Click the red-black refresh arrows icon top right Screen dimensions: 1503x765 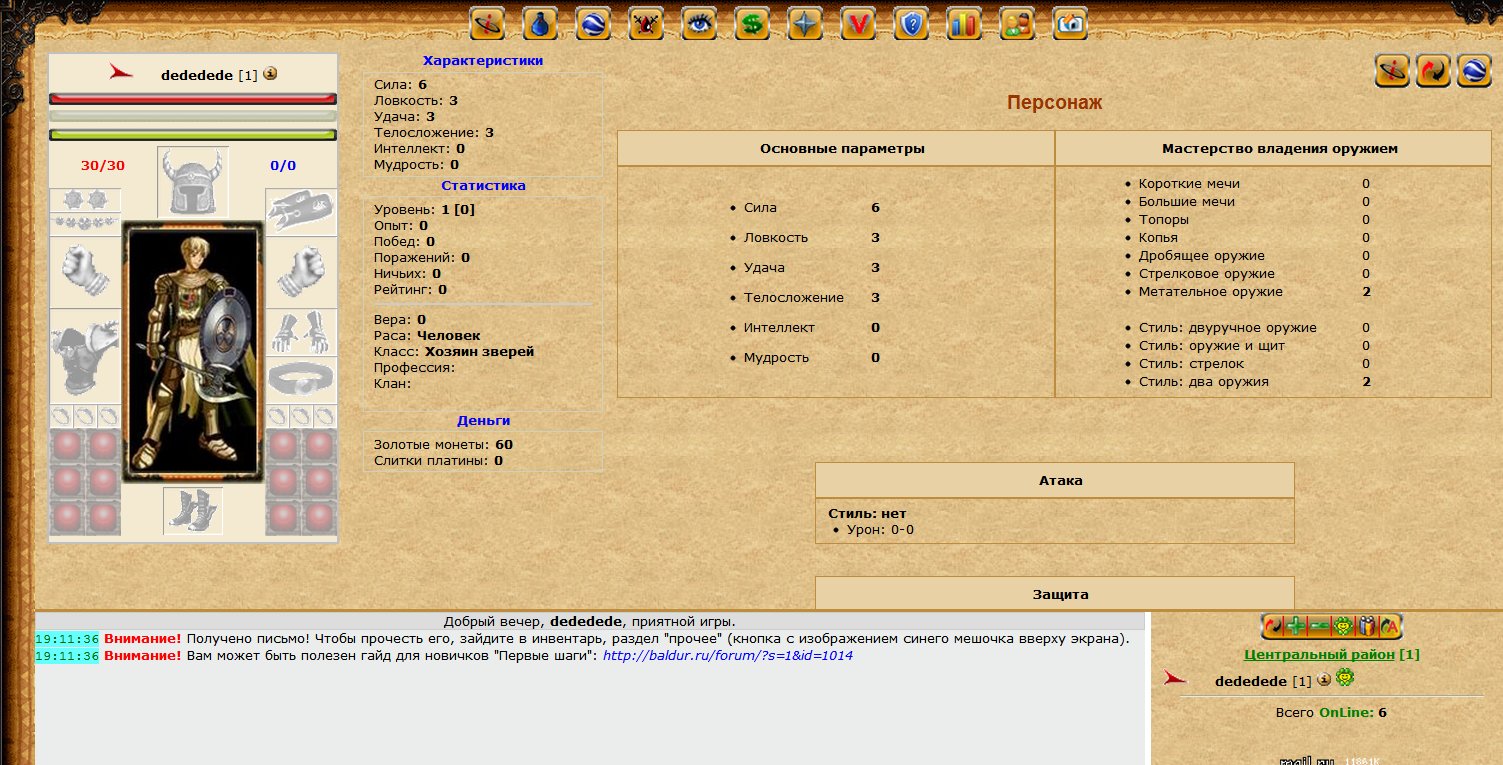[x=1433, y=70]
